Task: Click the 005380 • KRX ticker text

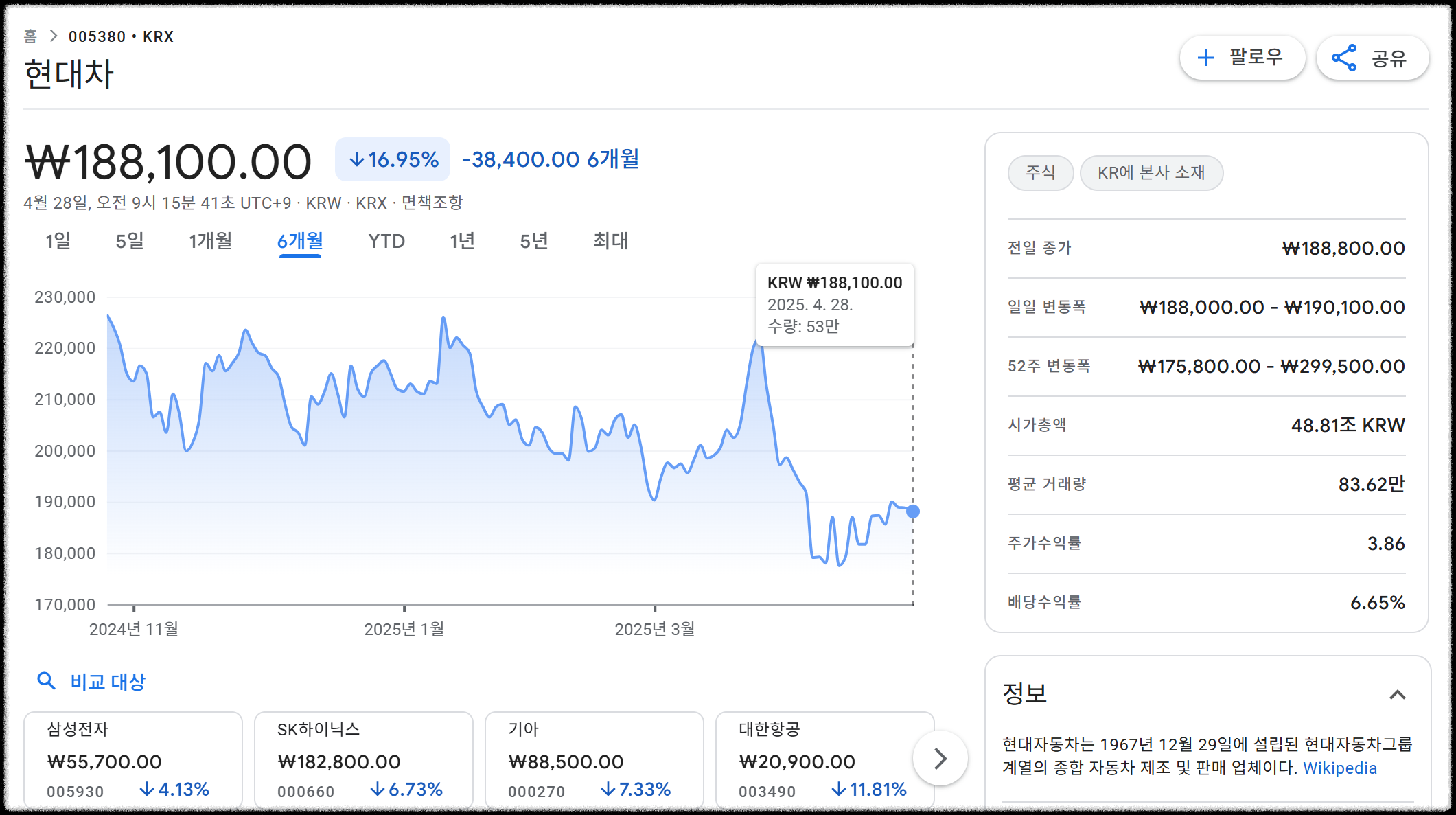Action: [x=121, y=36]
